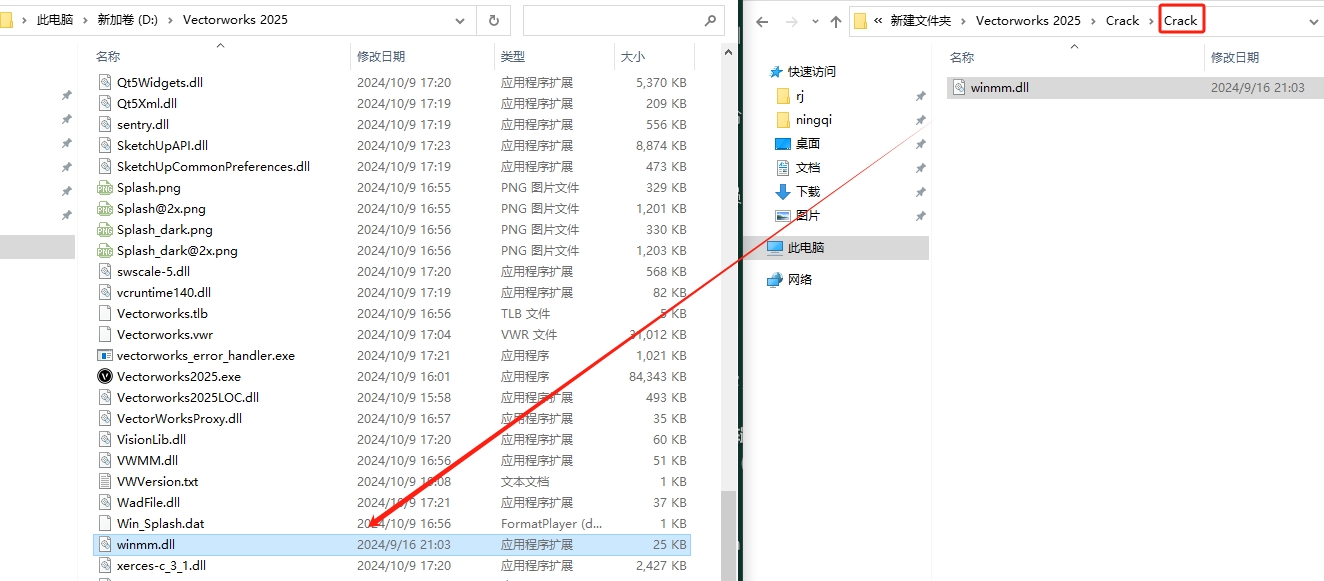Click the Splash.png image file icon

click(x=105, y=187)
